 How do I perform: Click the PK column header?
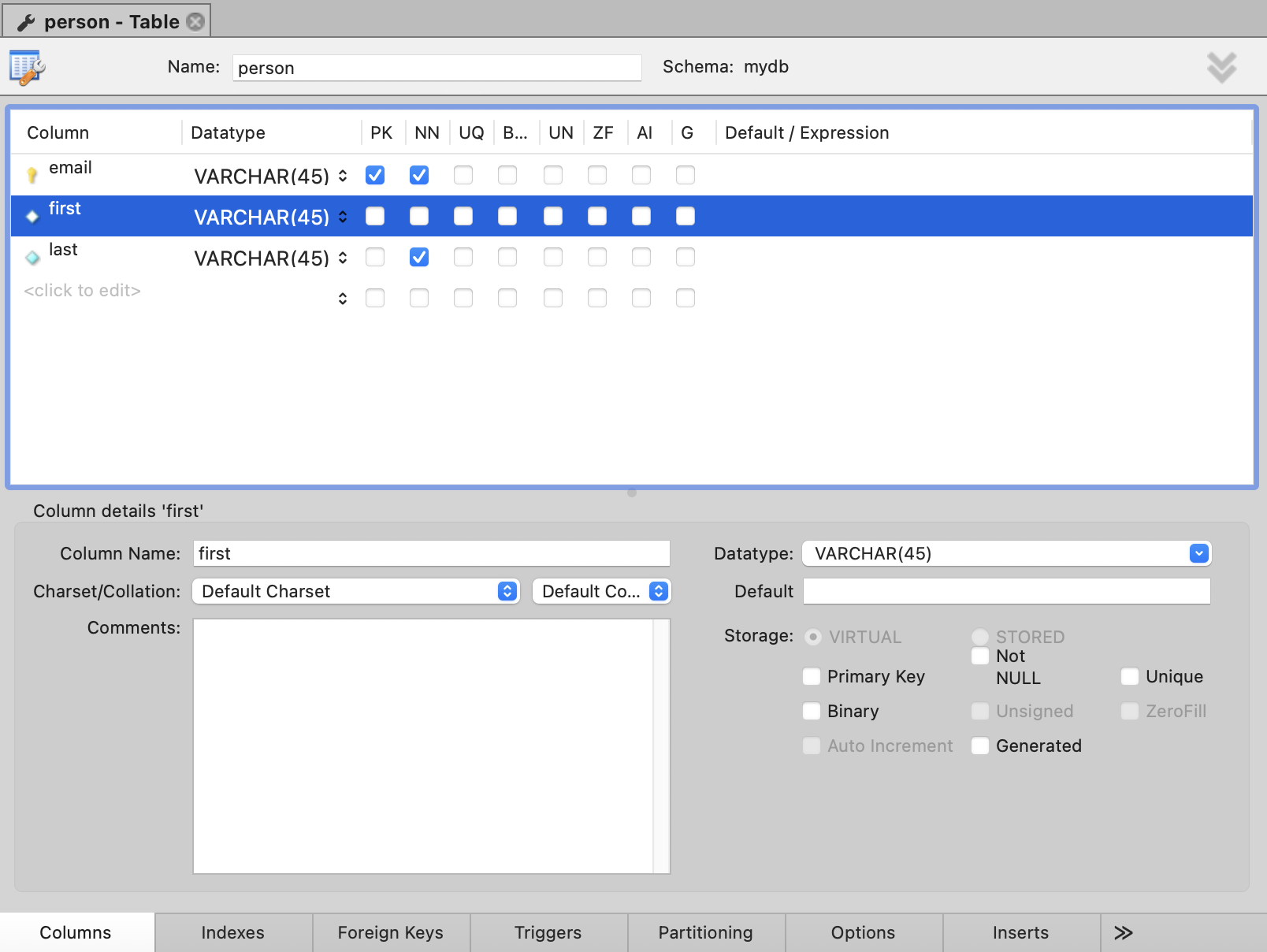point(381,133)
